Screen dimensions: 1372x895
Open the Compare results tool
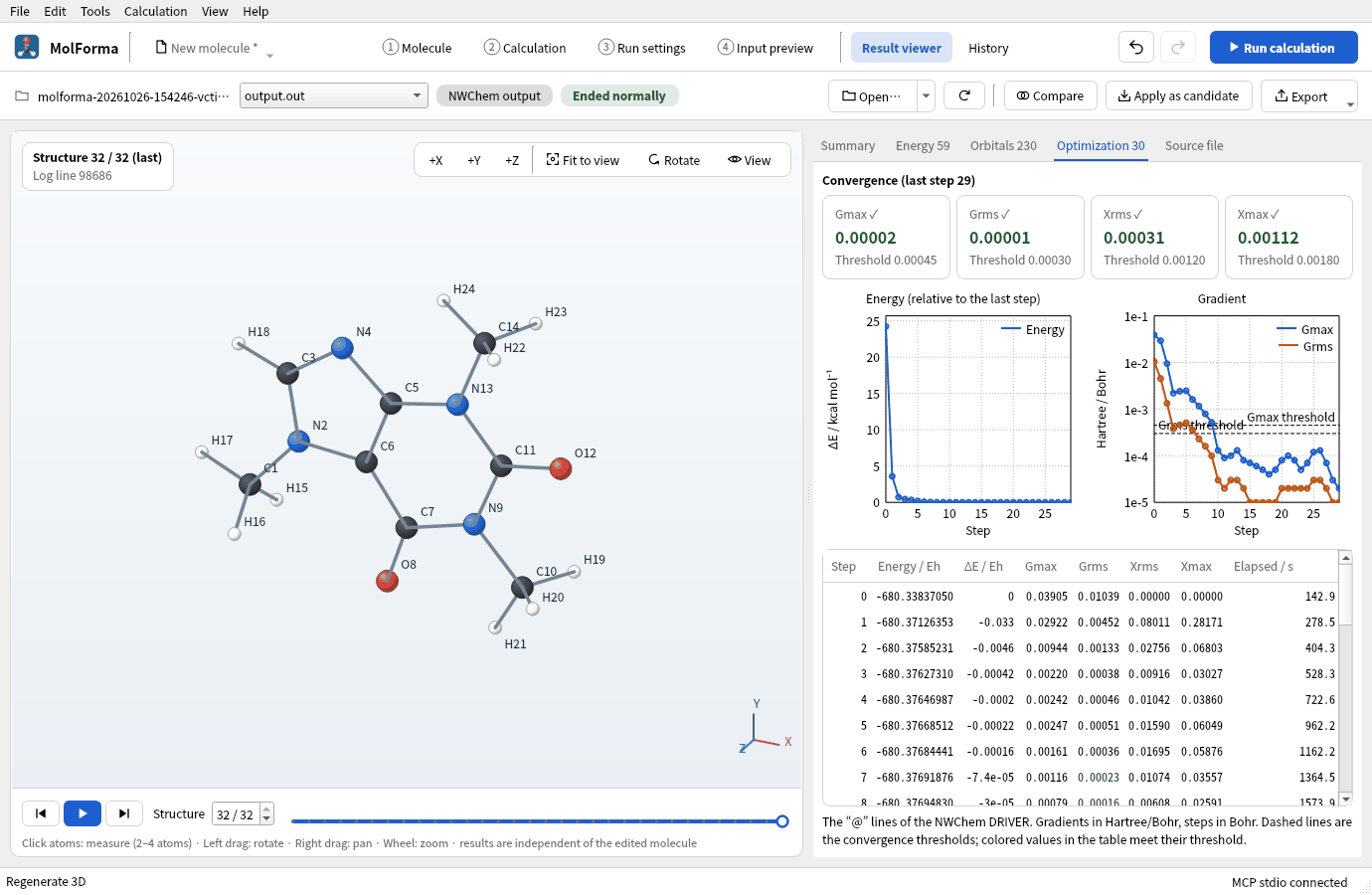point(1051,95)
